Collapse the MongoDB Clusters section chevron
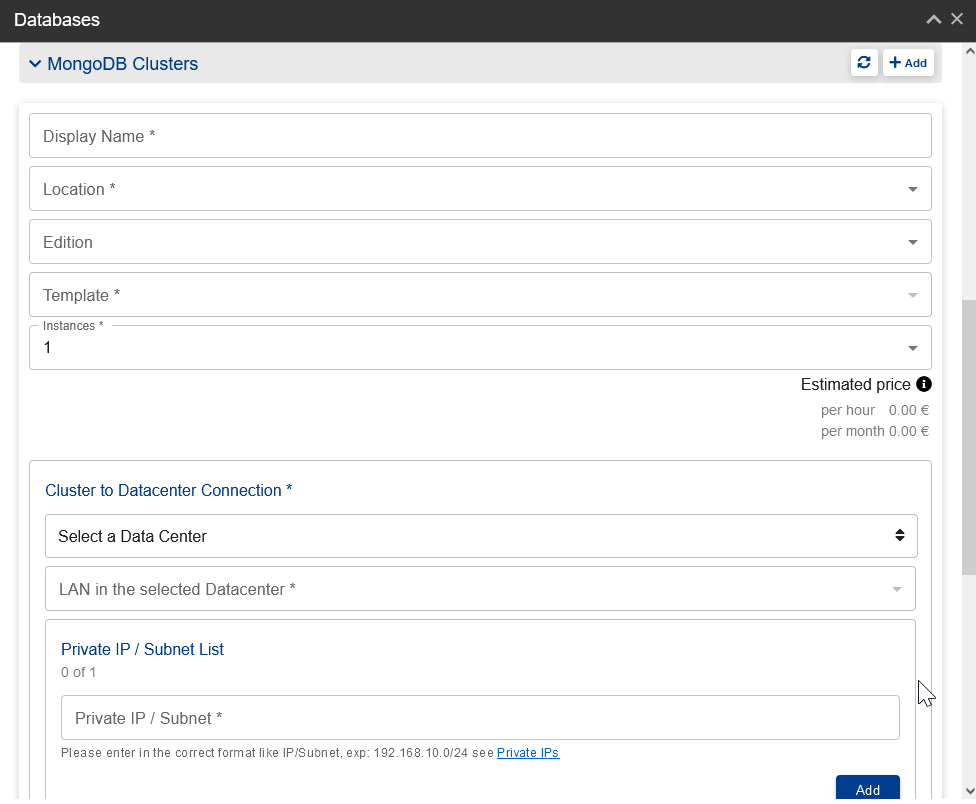The width and height of the screenshot is (976, 804). tap(35, 64)
